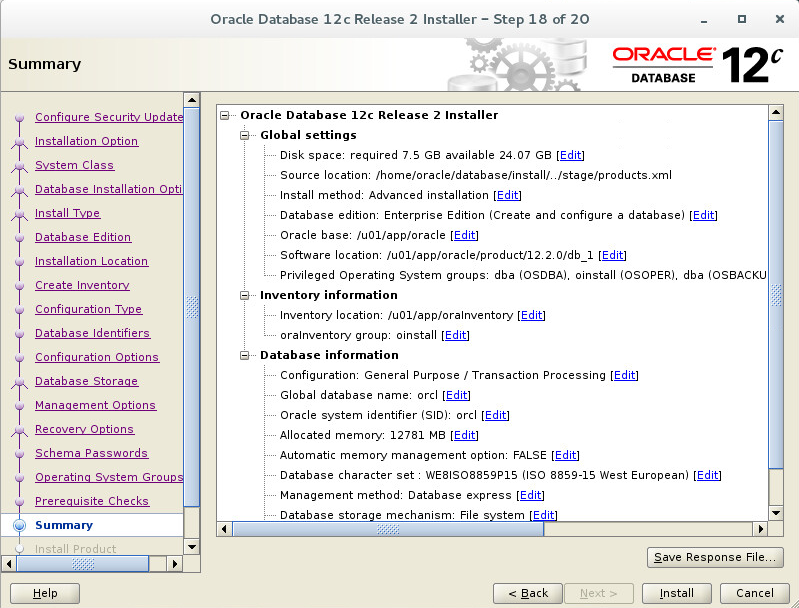Go to Database Edition step
This screenshot has width=799, height=608.
83,237
